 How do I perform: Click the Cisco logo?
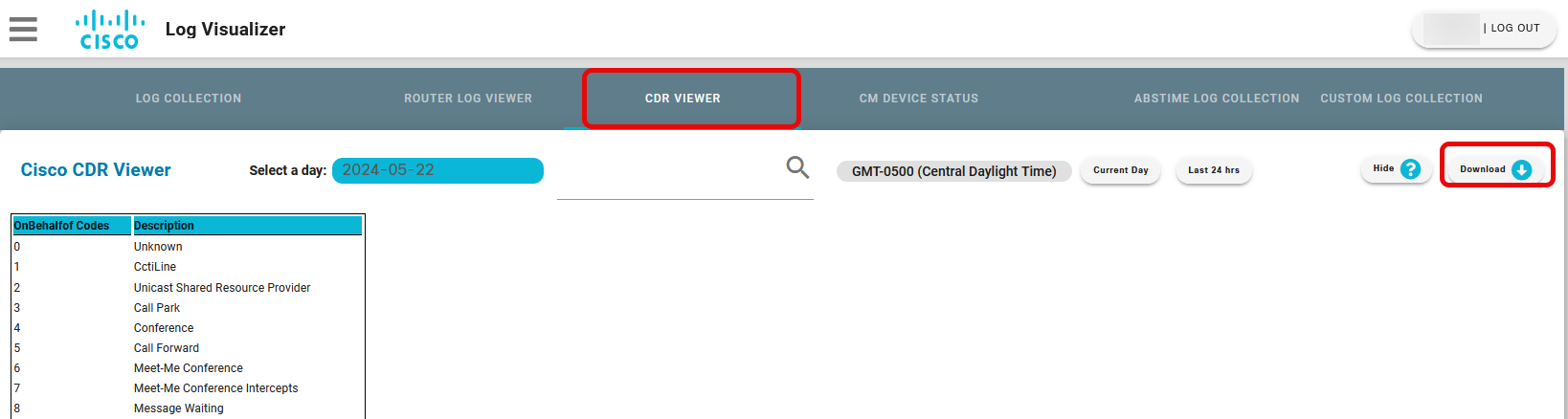coord(110,30)
